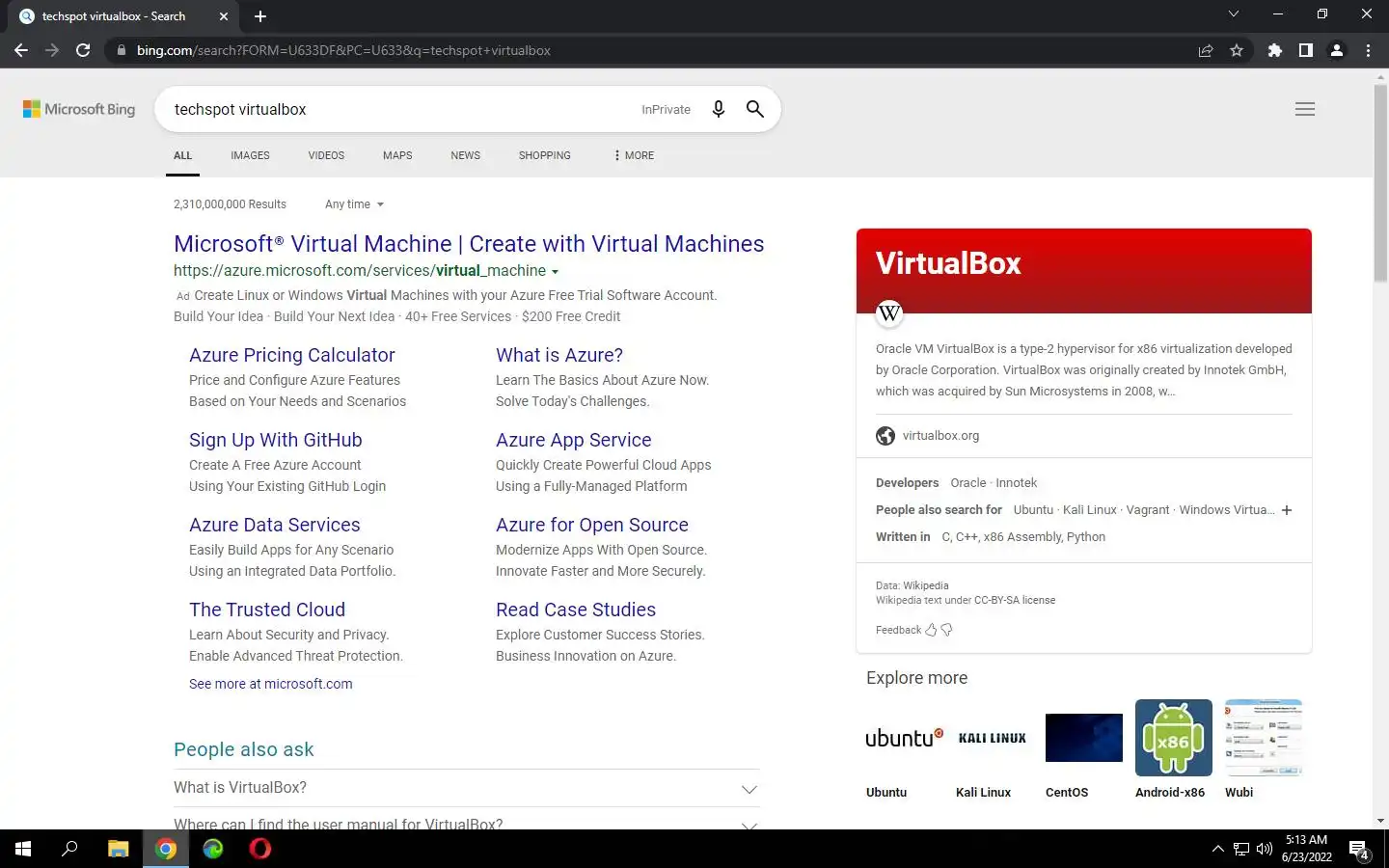Open Chrome tab search chevron
1389x868 pixels.
[x=1233, y=14]
